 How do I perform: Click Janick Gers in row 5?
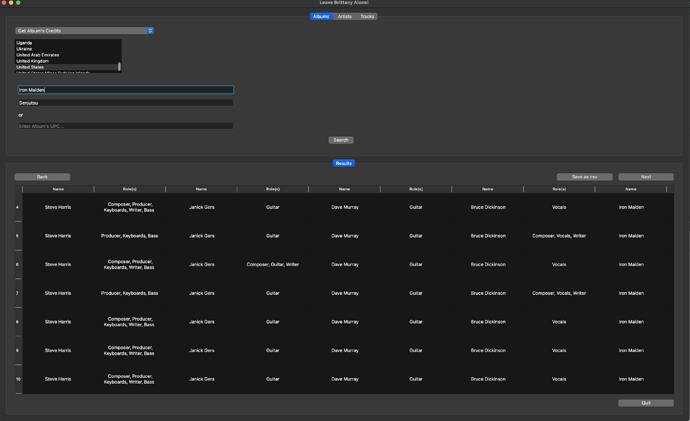point(202,236)
